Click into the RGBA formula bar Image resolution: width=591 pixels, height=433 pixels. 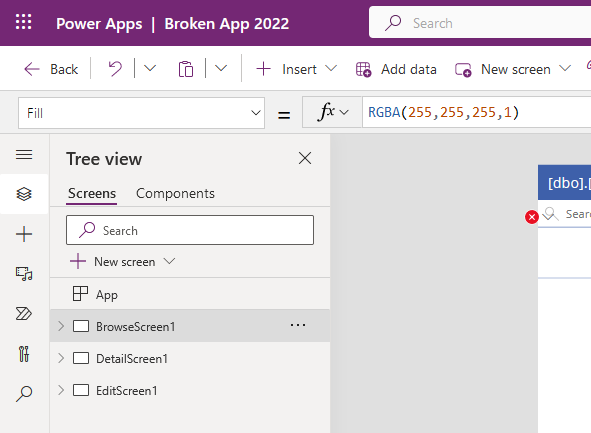pyautogui.click(x=476, y=112)
